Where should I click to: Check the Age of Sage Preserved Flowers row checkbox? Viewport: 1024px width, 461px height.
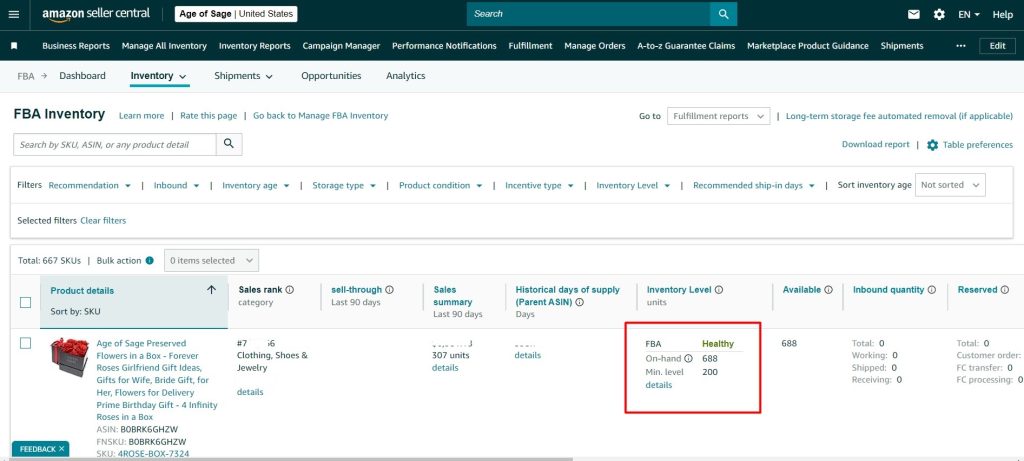coord(25,343)
